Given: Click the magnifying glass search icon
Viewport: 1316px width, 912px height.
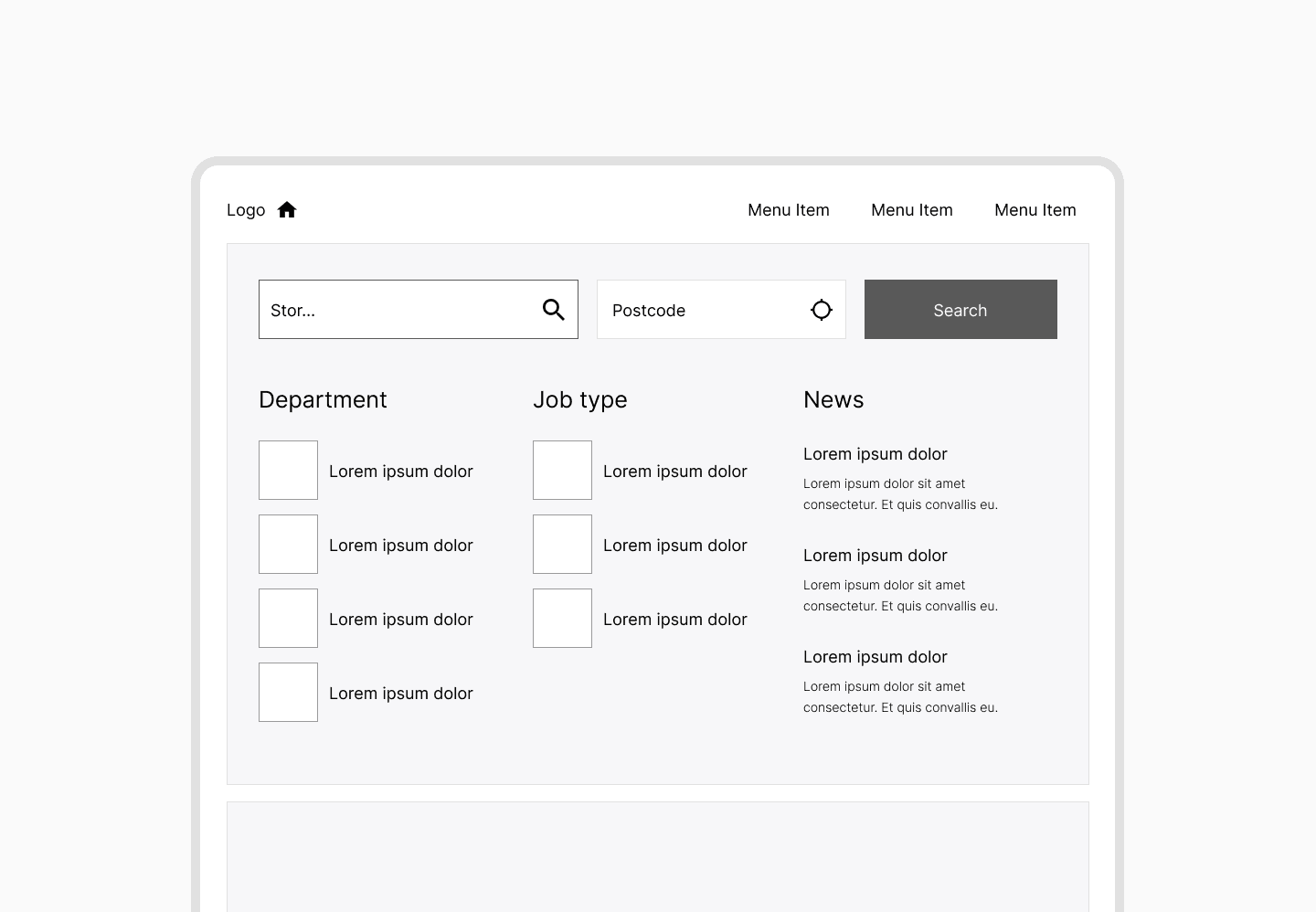Looking at the screenshot, I should point(553,310).
